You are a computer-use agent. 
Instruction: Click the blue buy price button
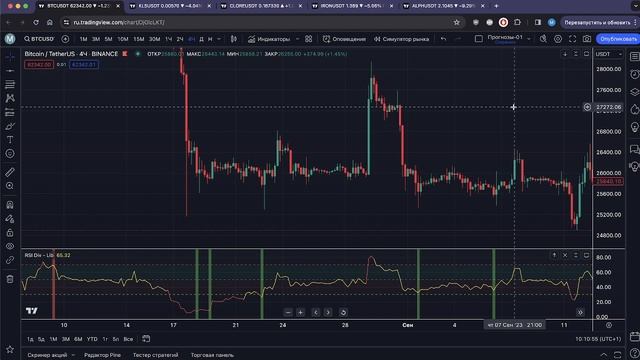coord(84,64)
